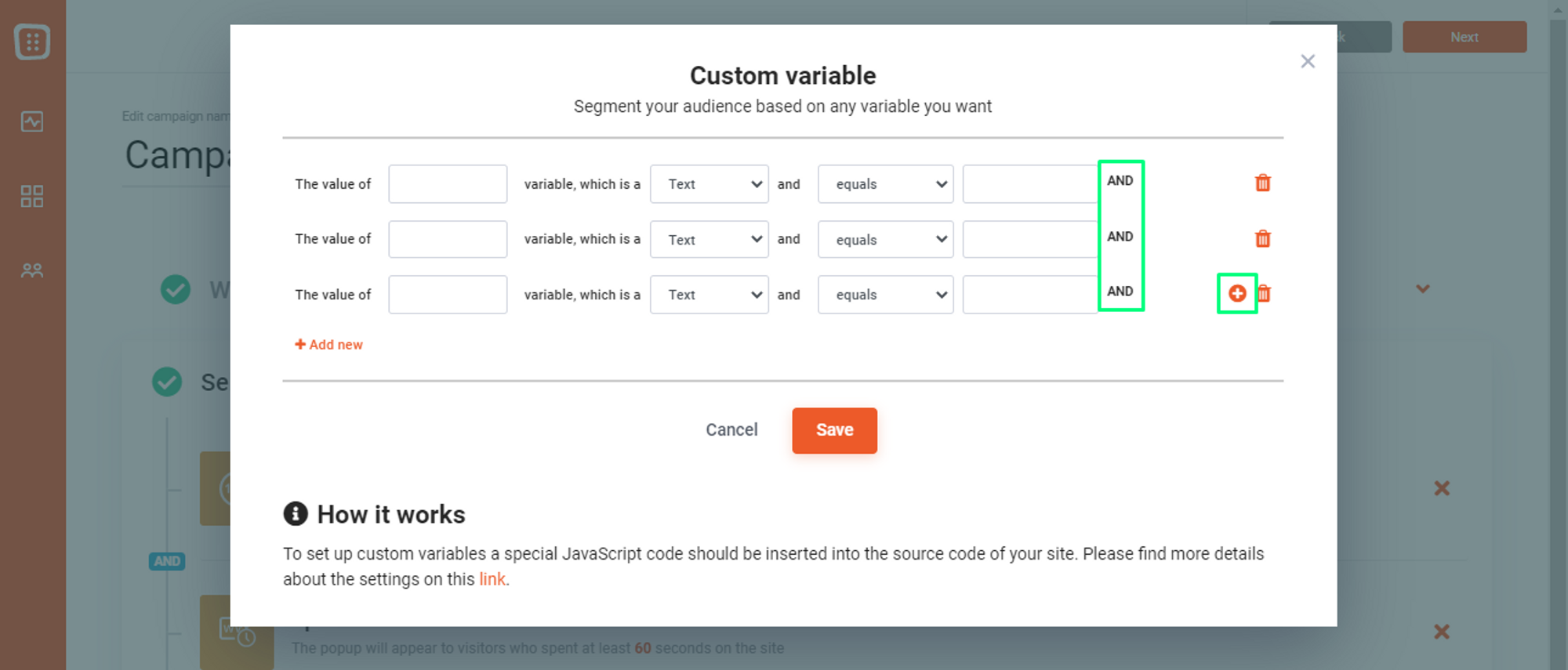
Task: Close the Custom variable dialog
Action: (1308, 61)
